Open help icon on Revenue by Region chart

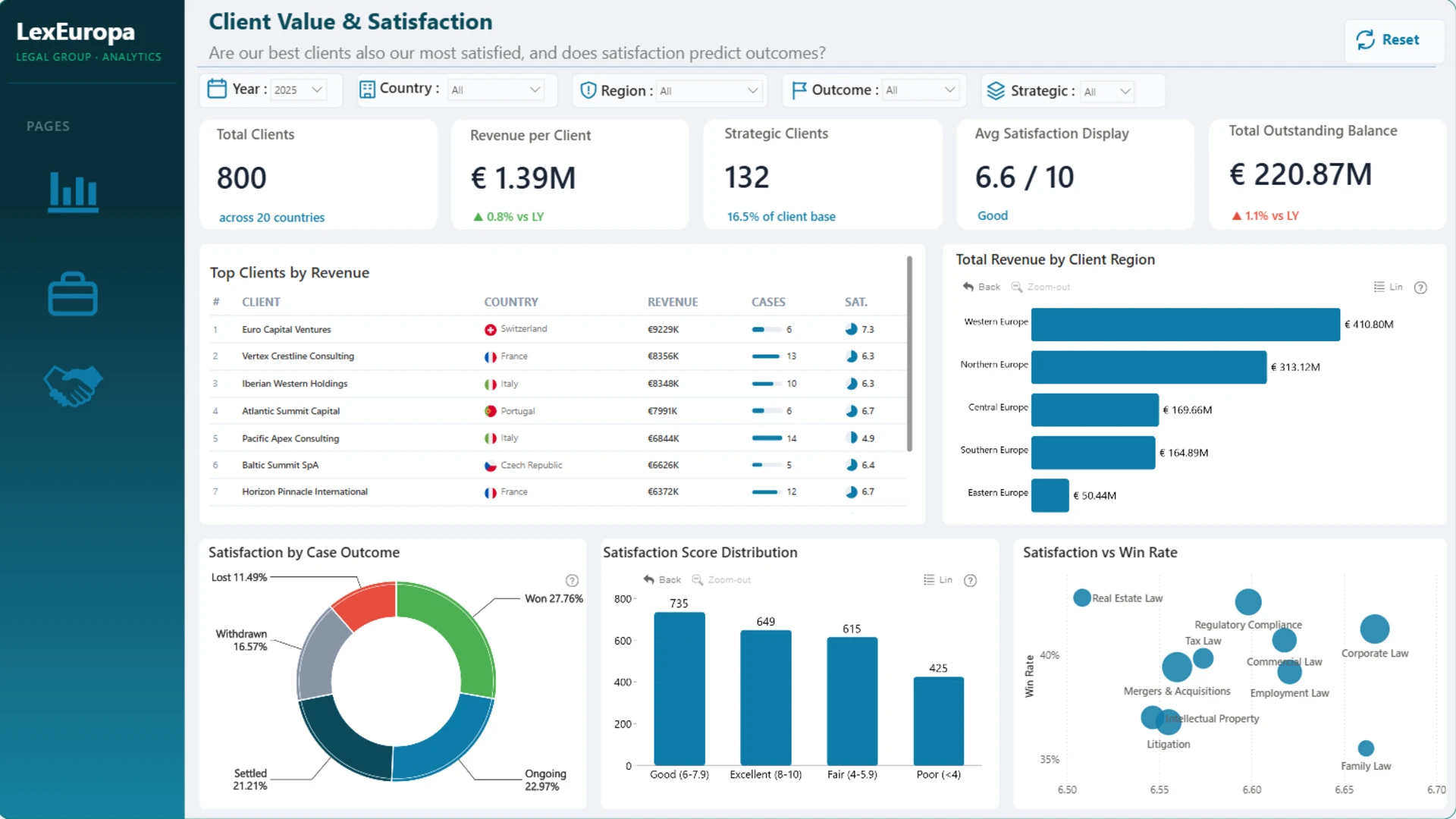pos(1420,287)
